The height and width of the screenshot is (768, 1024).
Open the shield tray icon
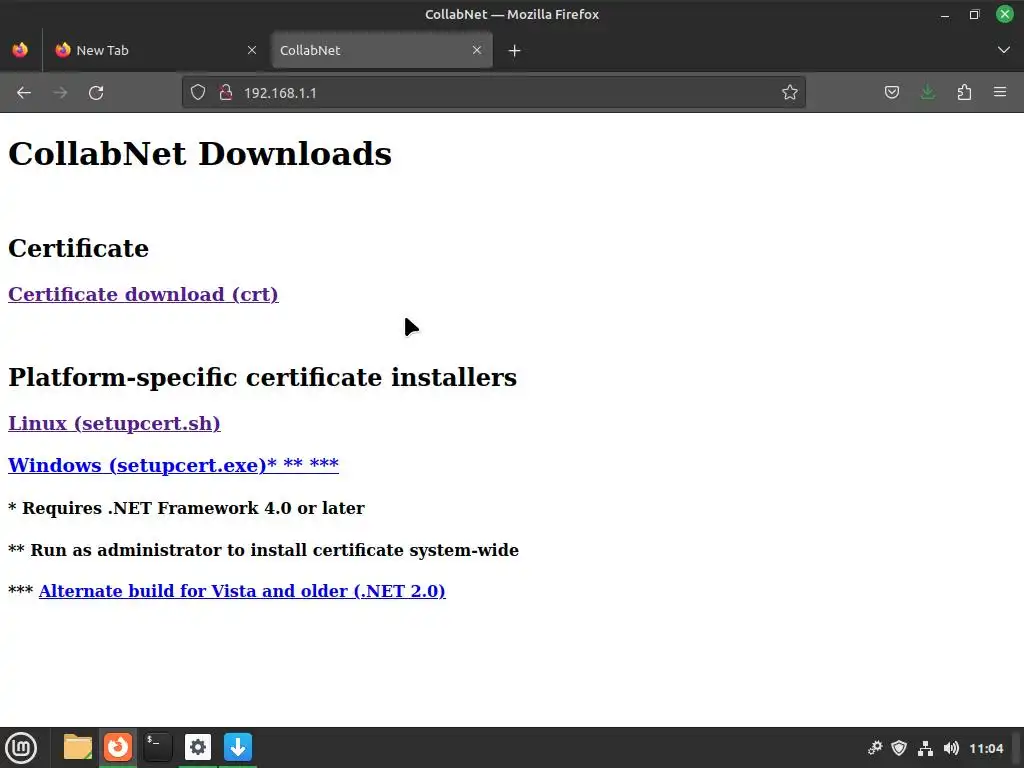coord(899,748)
